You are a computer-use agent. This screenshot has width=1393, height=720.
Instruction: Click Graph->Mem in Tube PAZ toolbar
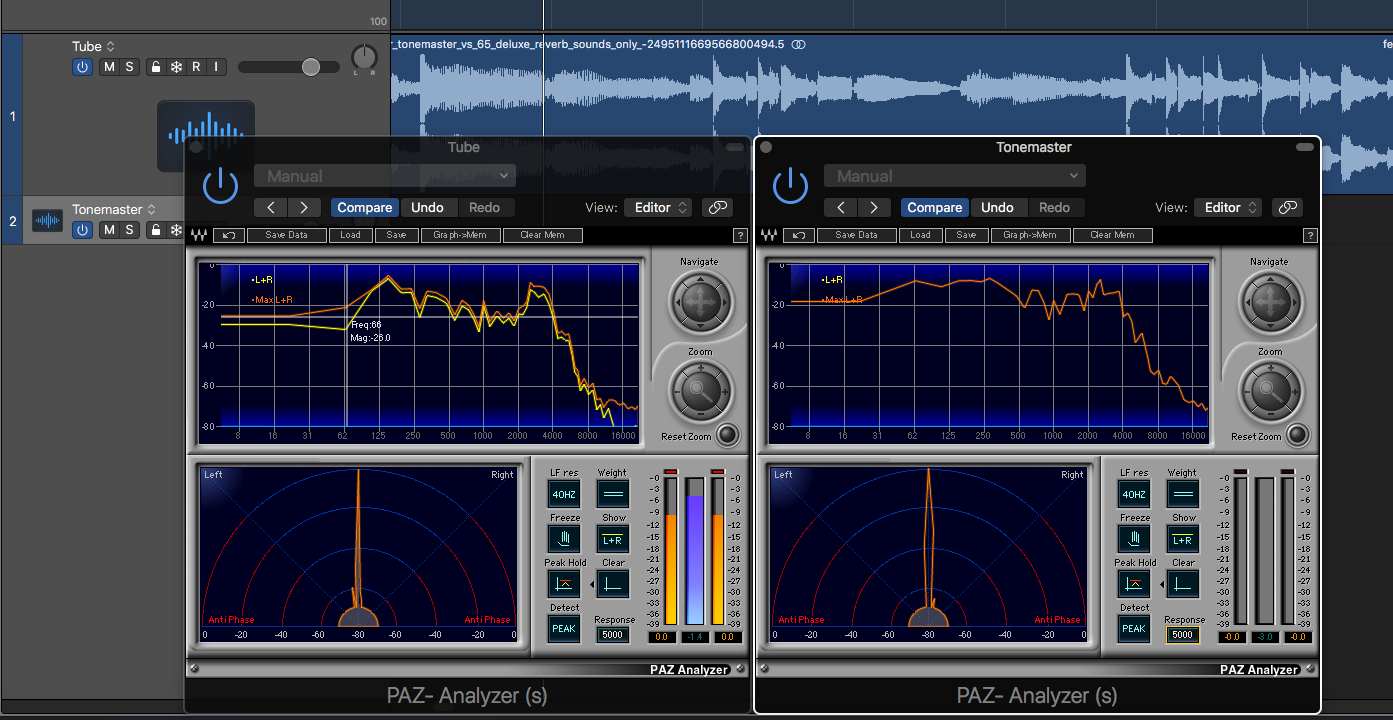(x=460, y=235)
